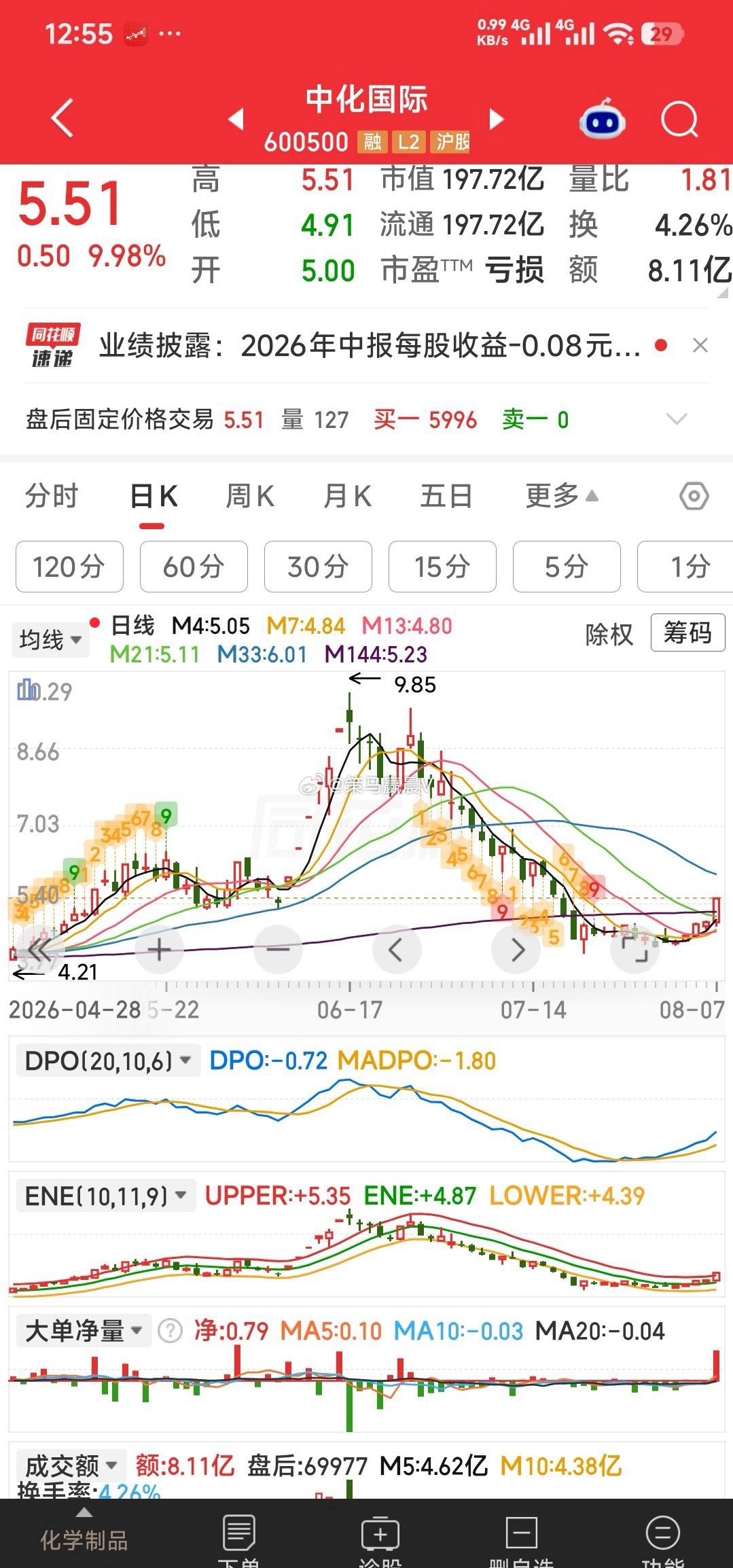Go back with the top-left arrow
This screenshot has width=733, height=1568.
pos(62,118)
